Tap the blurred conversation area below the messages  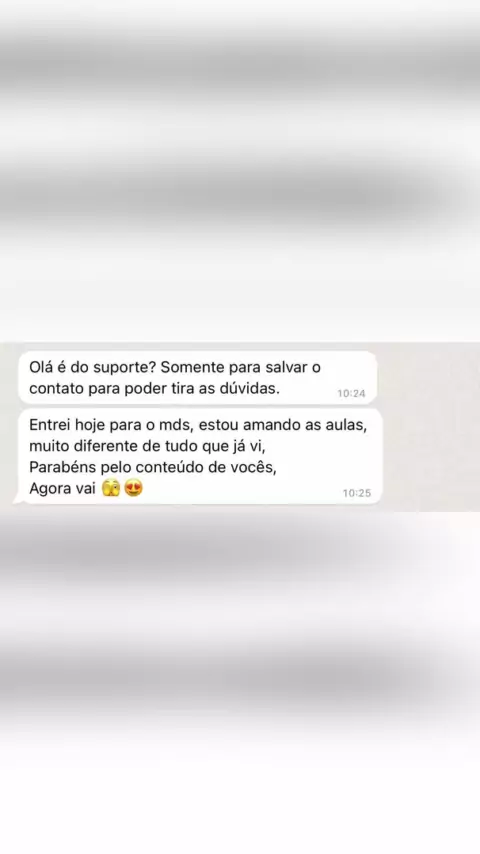point(240,681)
